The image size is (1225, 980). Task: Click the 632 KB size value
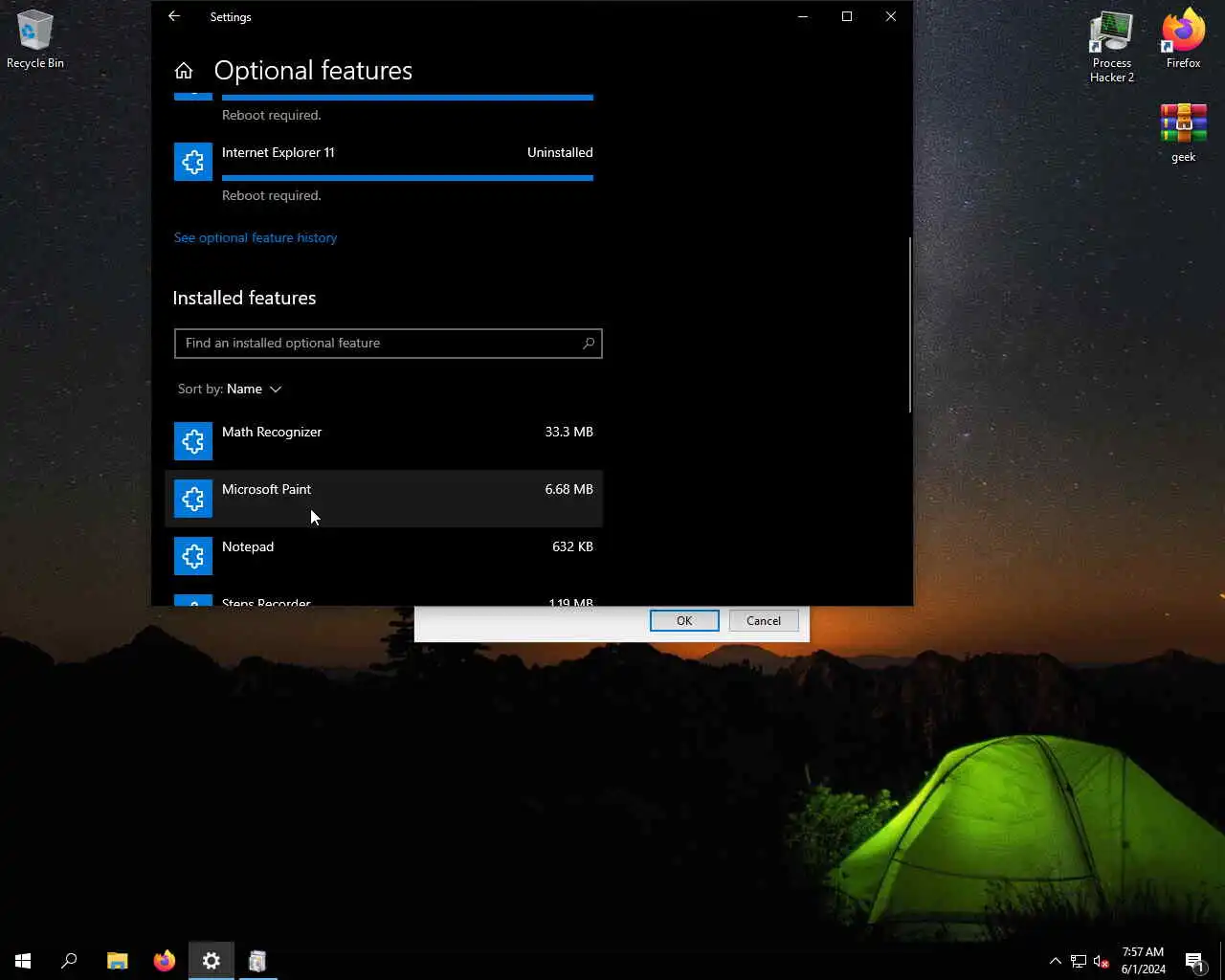[572, 546]
